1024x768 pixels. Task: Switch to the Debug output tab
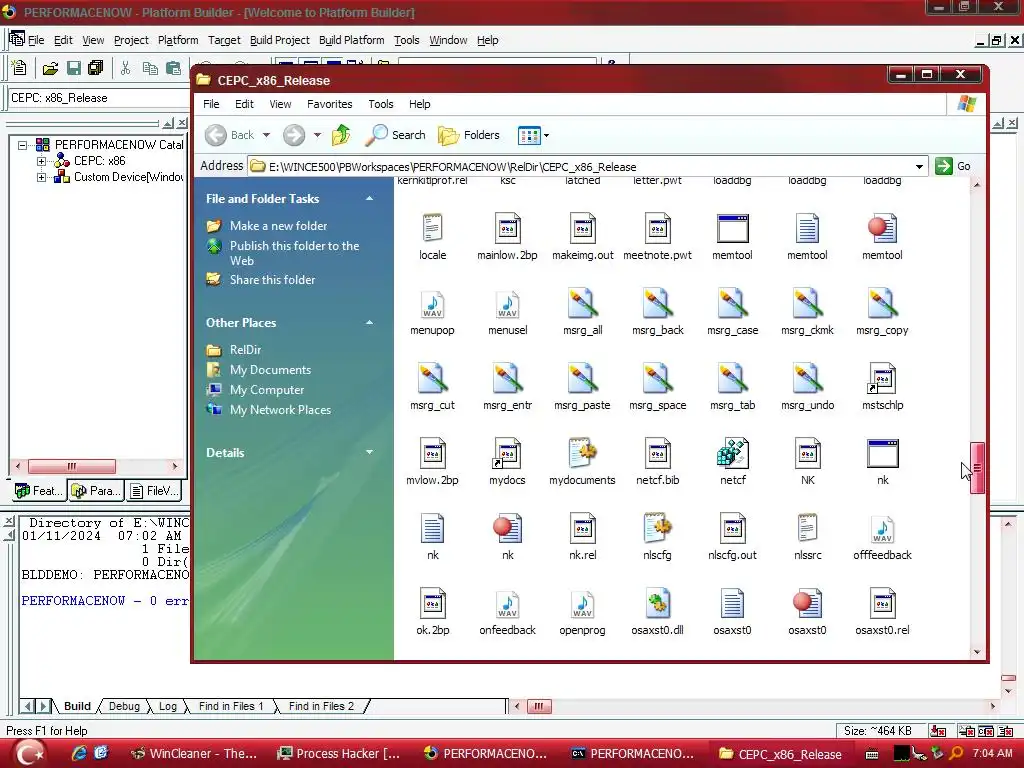[124, 706]
